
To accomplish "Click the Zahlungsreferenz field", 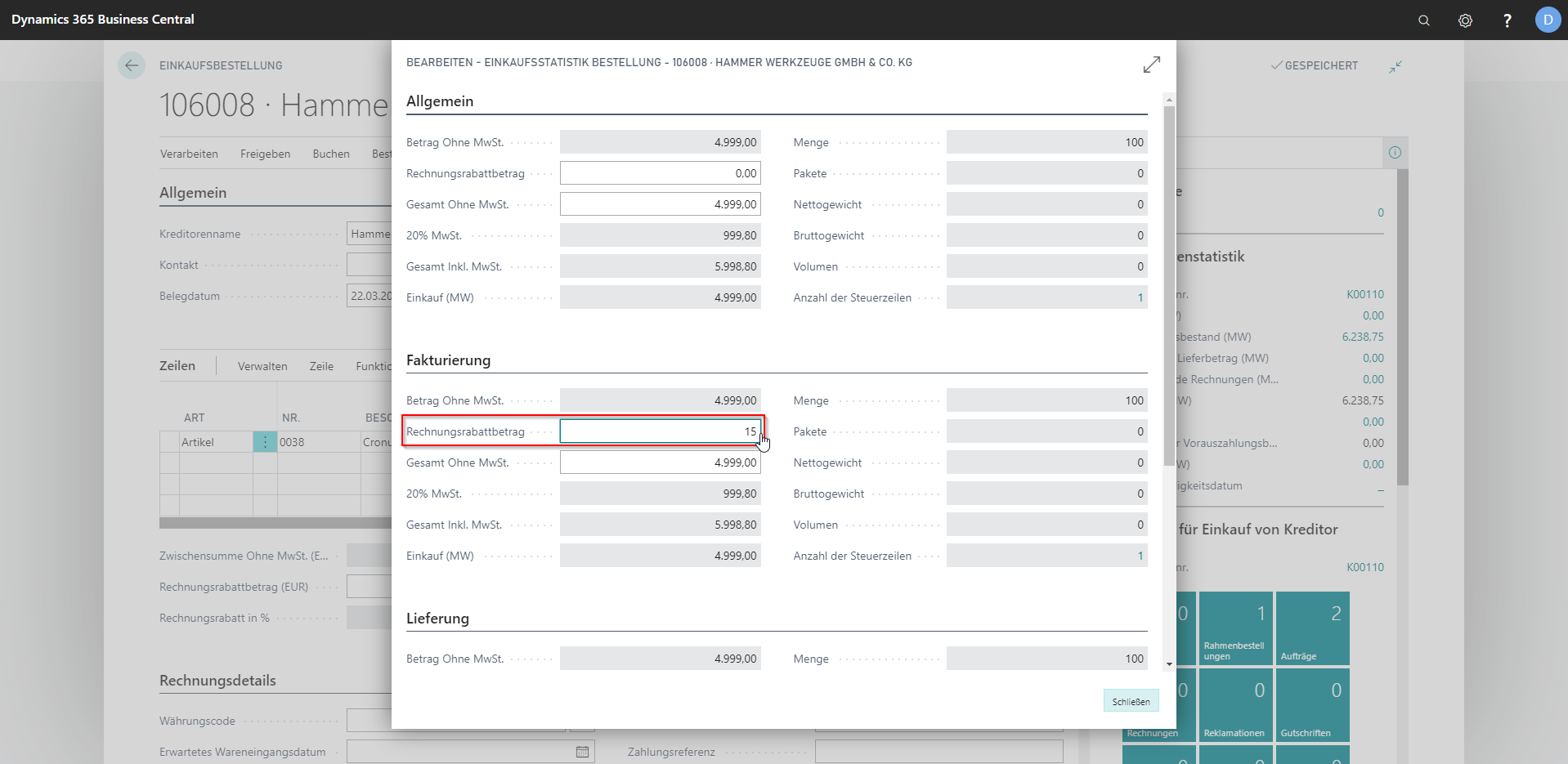I will click(x=939, y=752).
